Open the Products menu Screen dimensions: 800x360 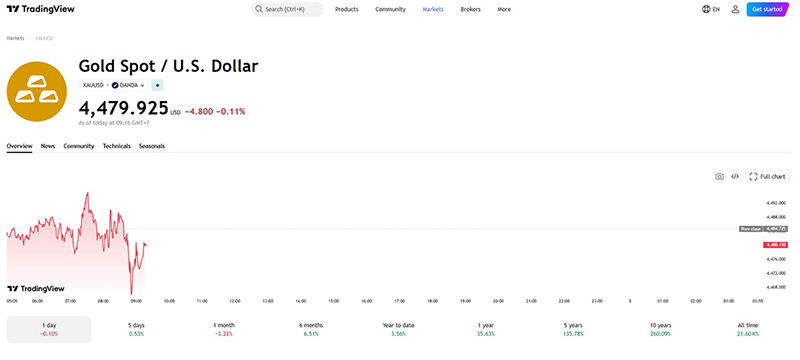[346, 9]
